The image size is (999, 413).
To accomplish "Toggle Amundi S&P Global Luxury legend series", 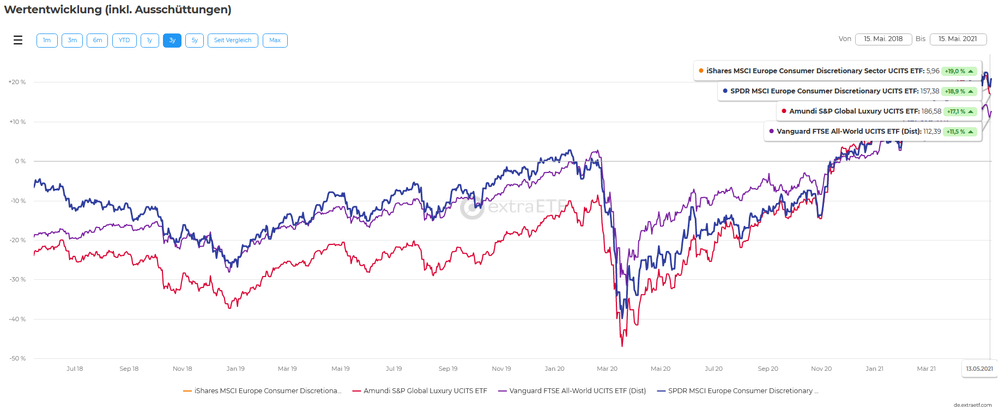I will click(420, 391).
